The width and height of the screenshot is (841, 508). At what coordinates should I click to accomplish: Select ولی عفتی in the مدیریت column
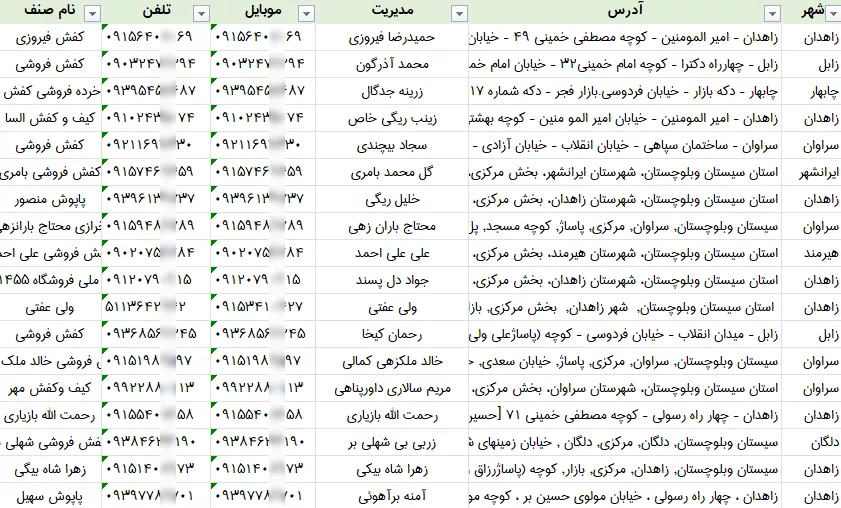[392, 307]
